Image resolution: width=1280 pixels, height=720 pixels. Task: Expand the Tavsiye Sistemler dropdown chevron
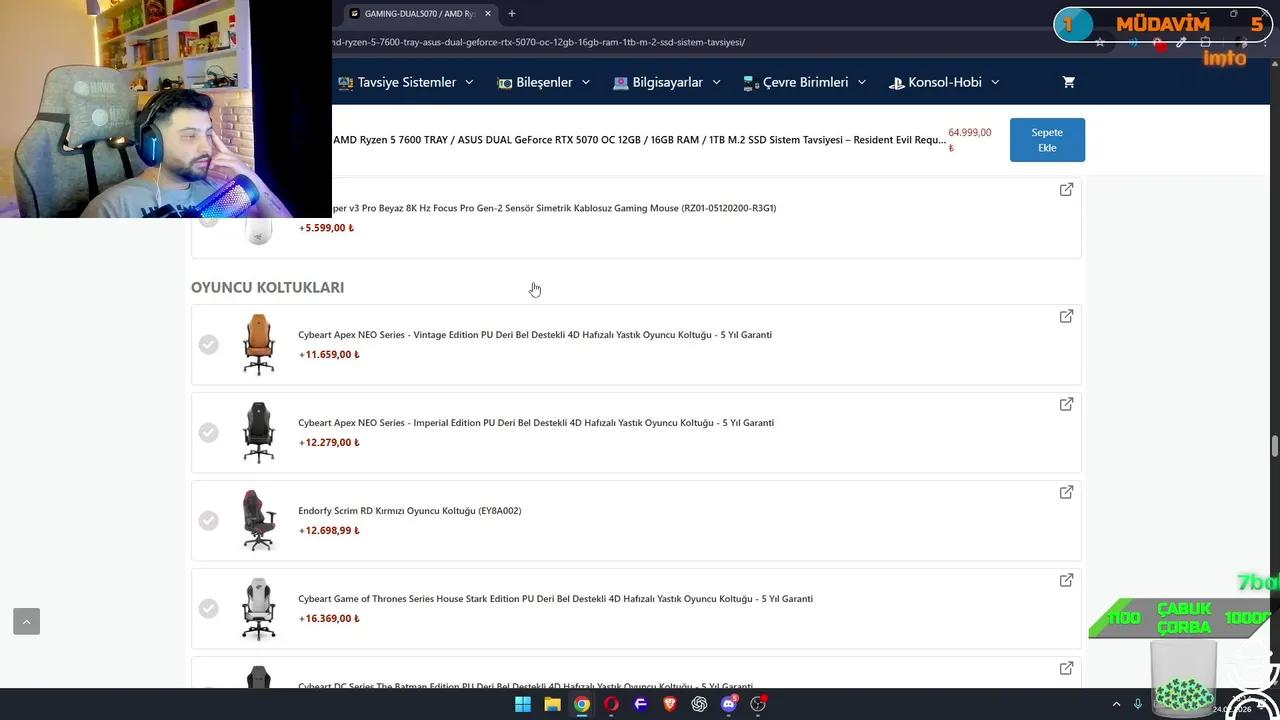coord(469,82)
